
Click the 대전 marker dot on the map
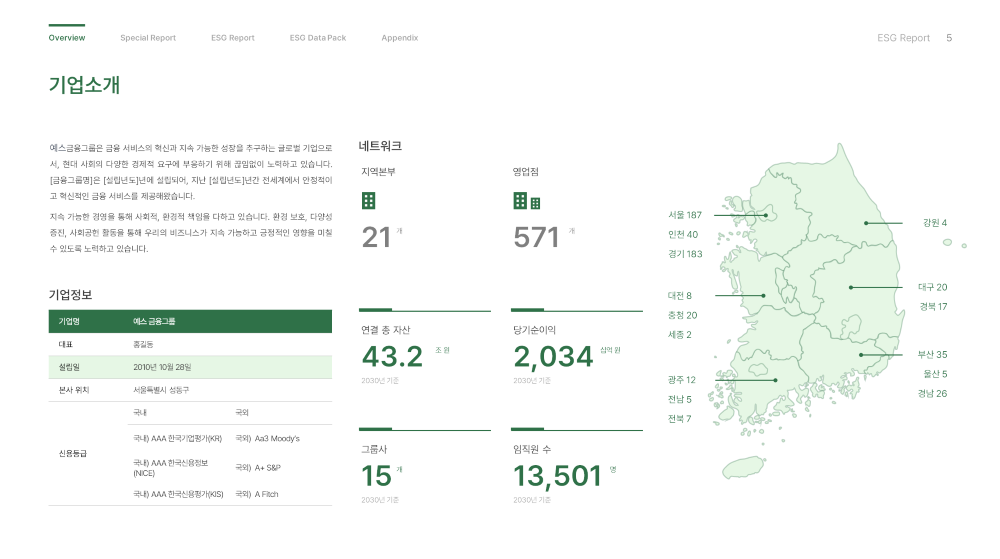[763, 296]
